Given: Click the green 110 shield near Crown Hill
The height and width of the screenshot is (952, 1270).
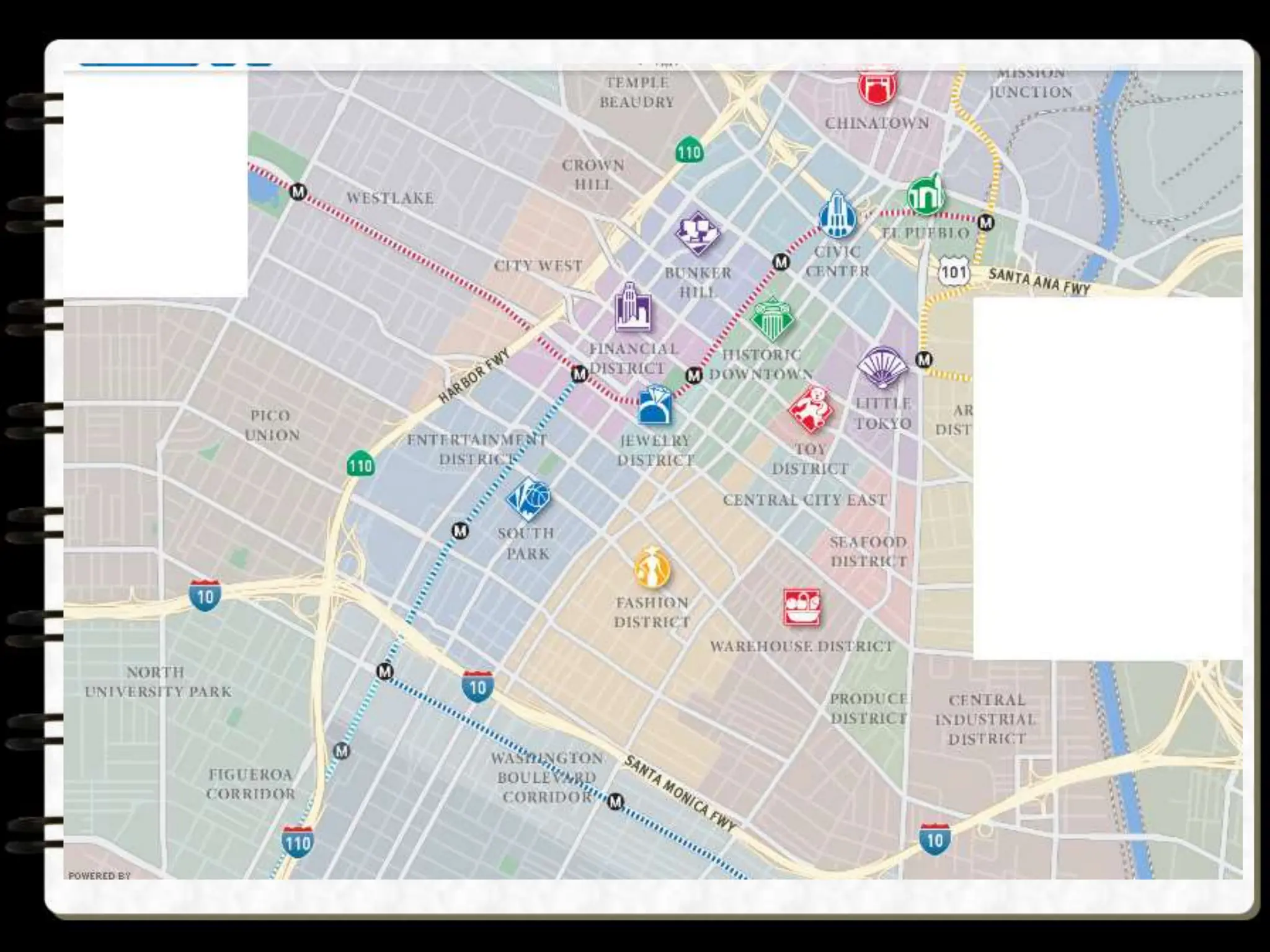Looking at the screenshot, I should click(x=689, y=151).
